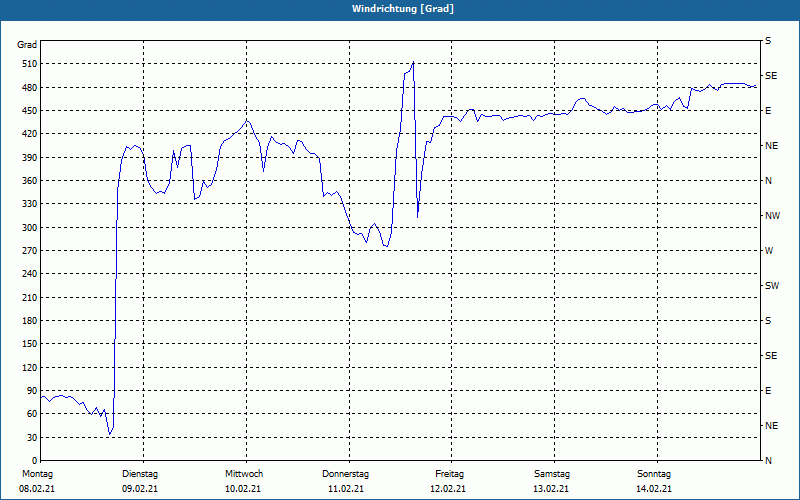Select the 510 y-axis tick label

click(x=30, y=64)
